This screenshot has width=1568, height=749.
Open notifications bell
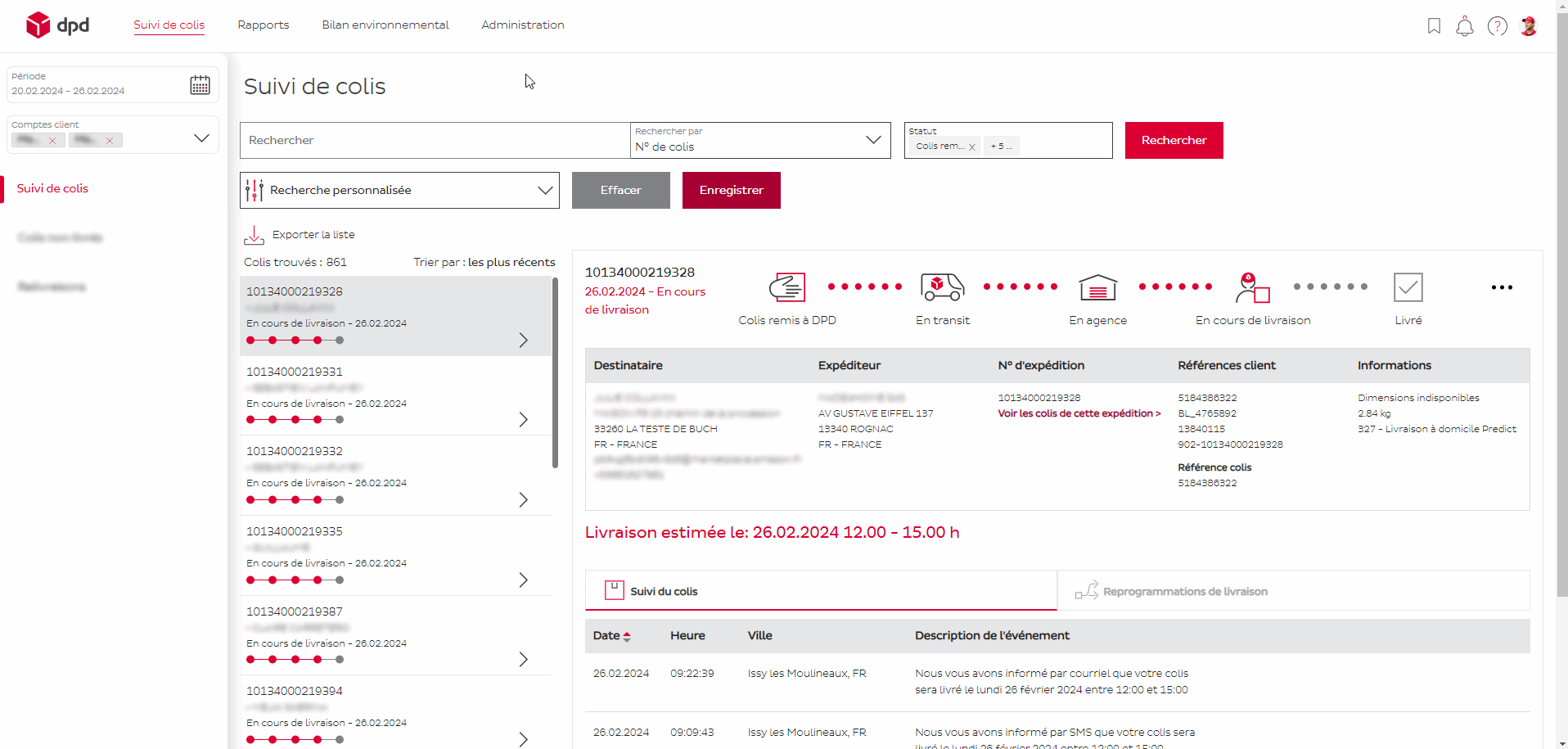1464,26
